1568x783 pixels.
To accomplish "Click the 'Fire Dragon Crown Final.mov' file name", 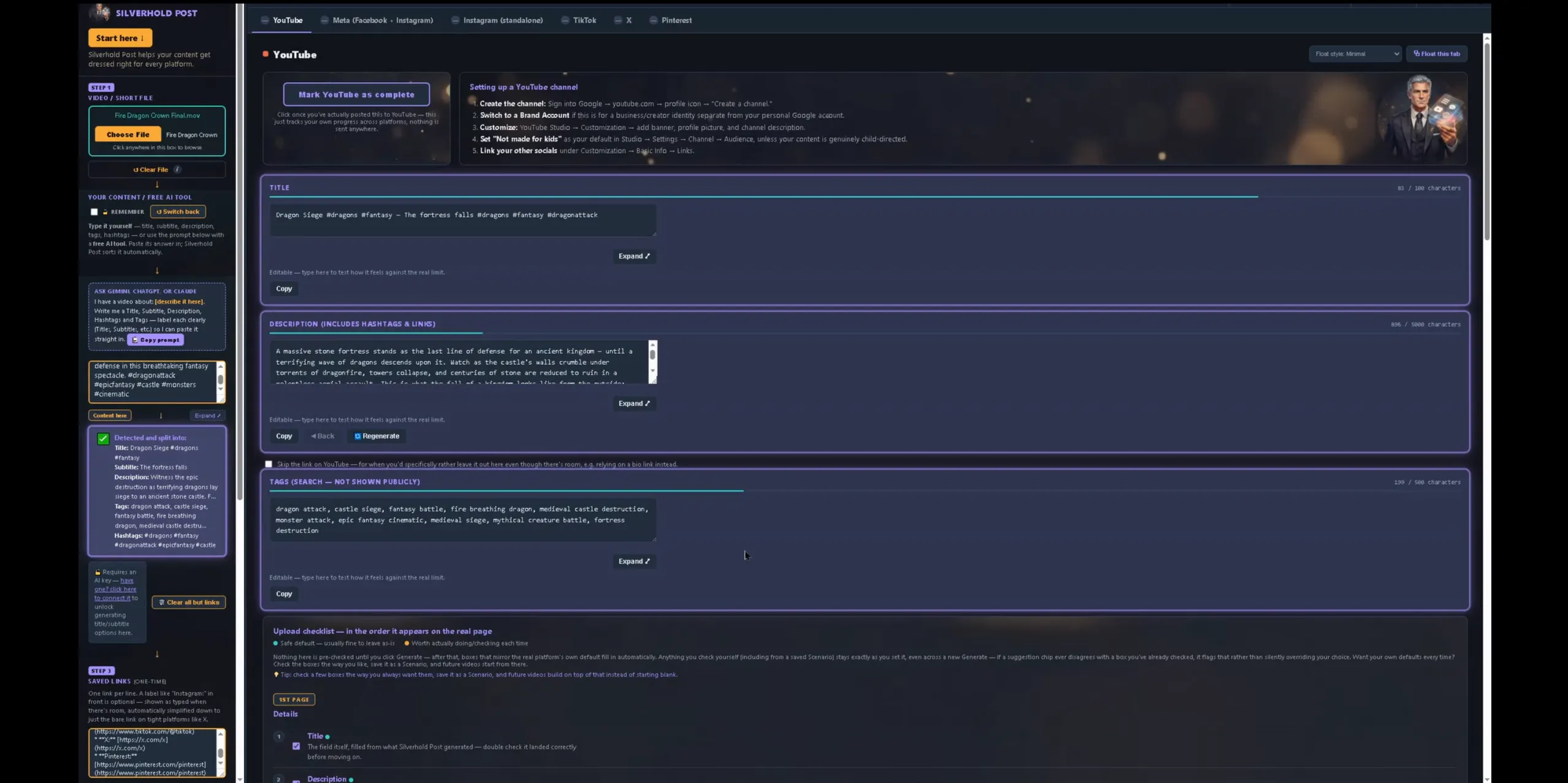I will [x=157, y=115].
